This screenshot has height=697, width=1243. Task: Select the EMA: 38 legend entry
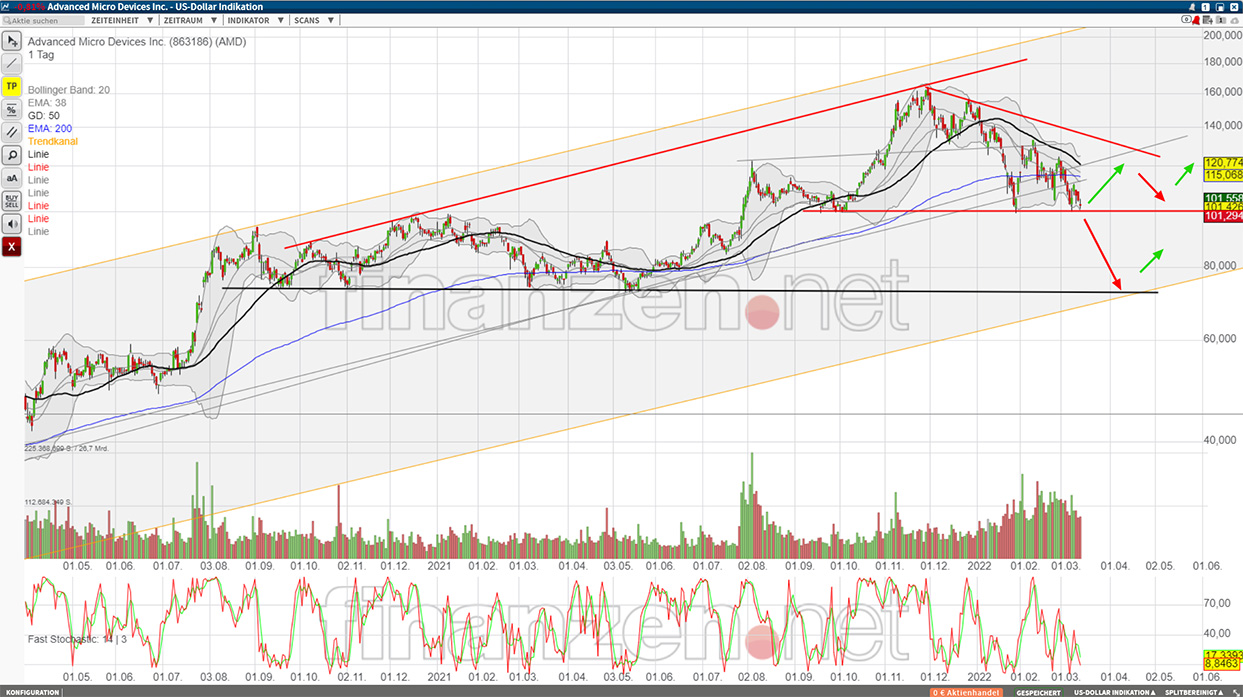click(x=48, y=103)
